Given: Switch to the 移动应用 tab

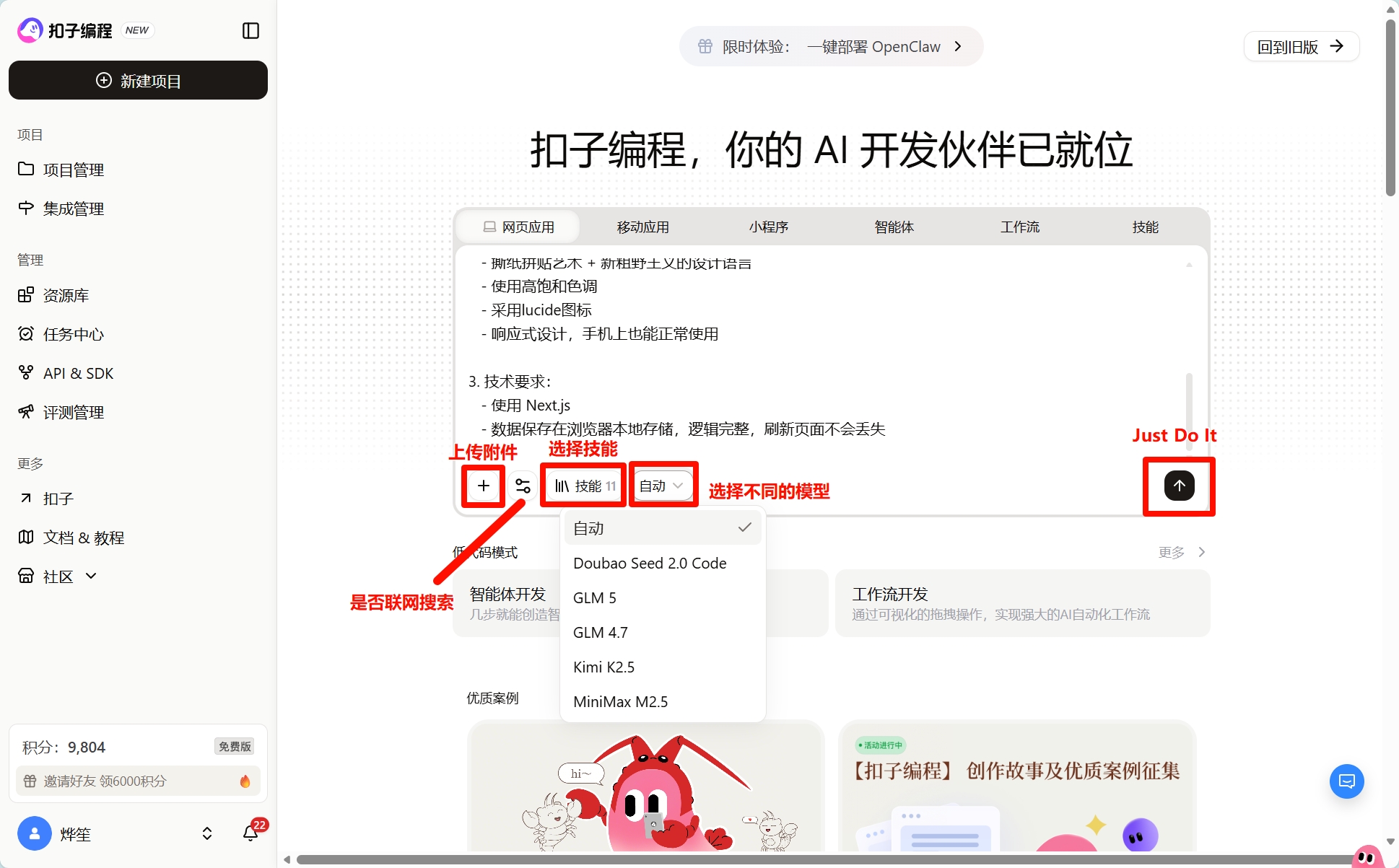Looking at the screenshot, I should 642,226.
